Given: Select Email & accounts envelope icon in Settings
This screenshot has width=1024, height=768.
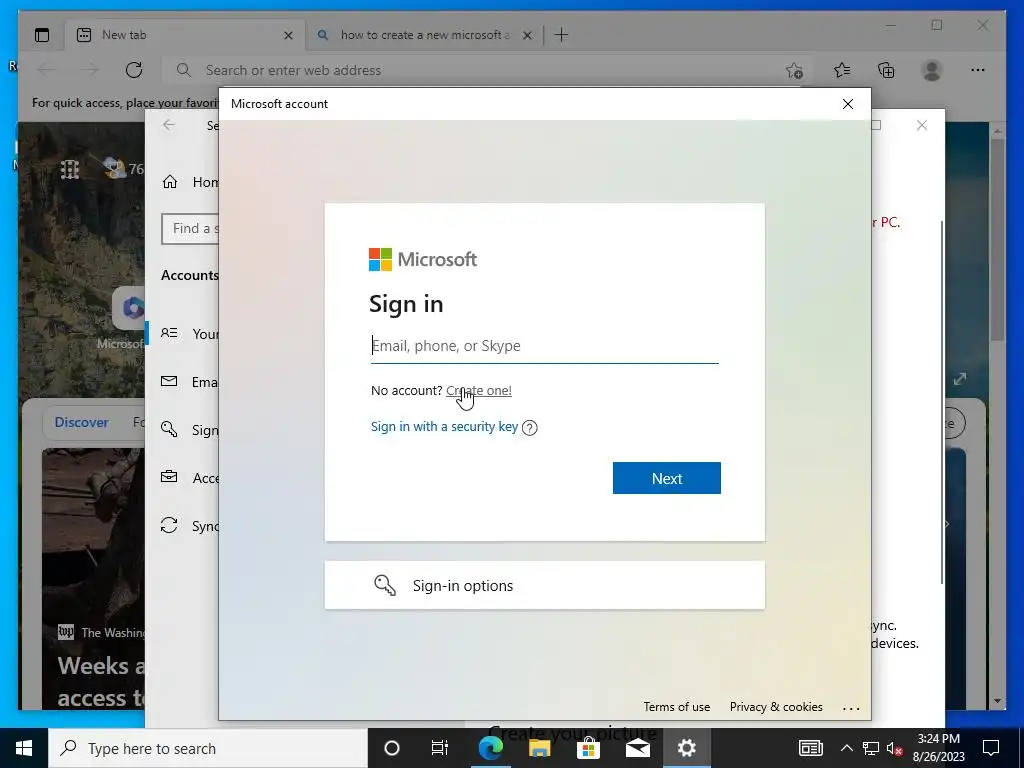Looking at the screenshot, I should (x=169, y=381).
